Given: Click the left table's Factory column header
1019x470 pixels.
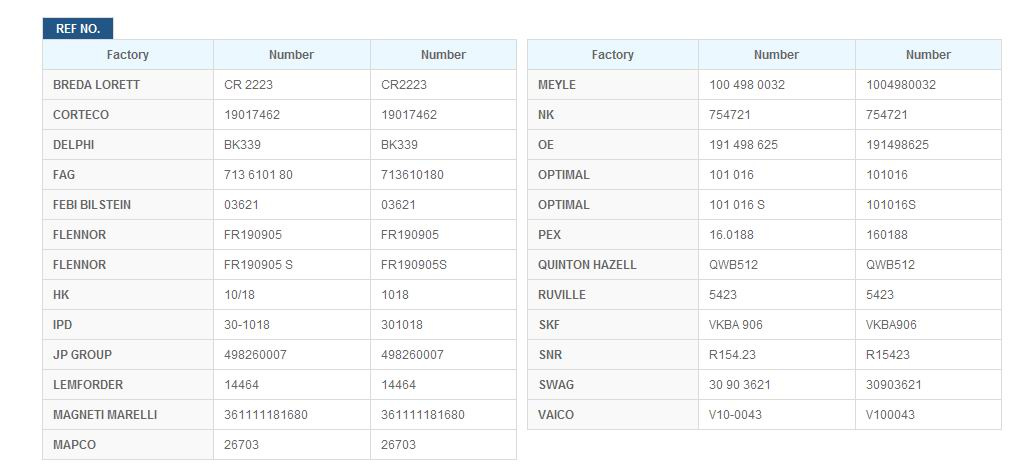Looking at the screenshot, I should (x=128, y=55).
